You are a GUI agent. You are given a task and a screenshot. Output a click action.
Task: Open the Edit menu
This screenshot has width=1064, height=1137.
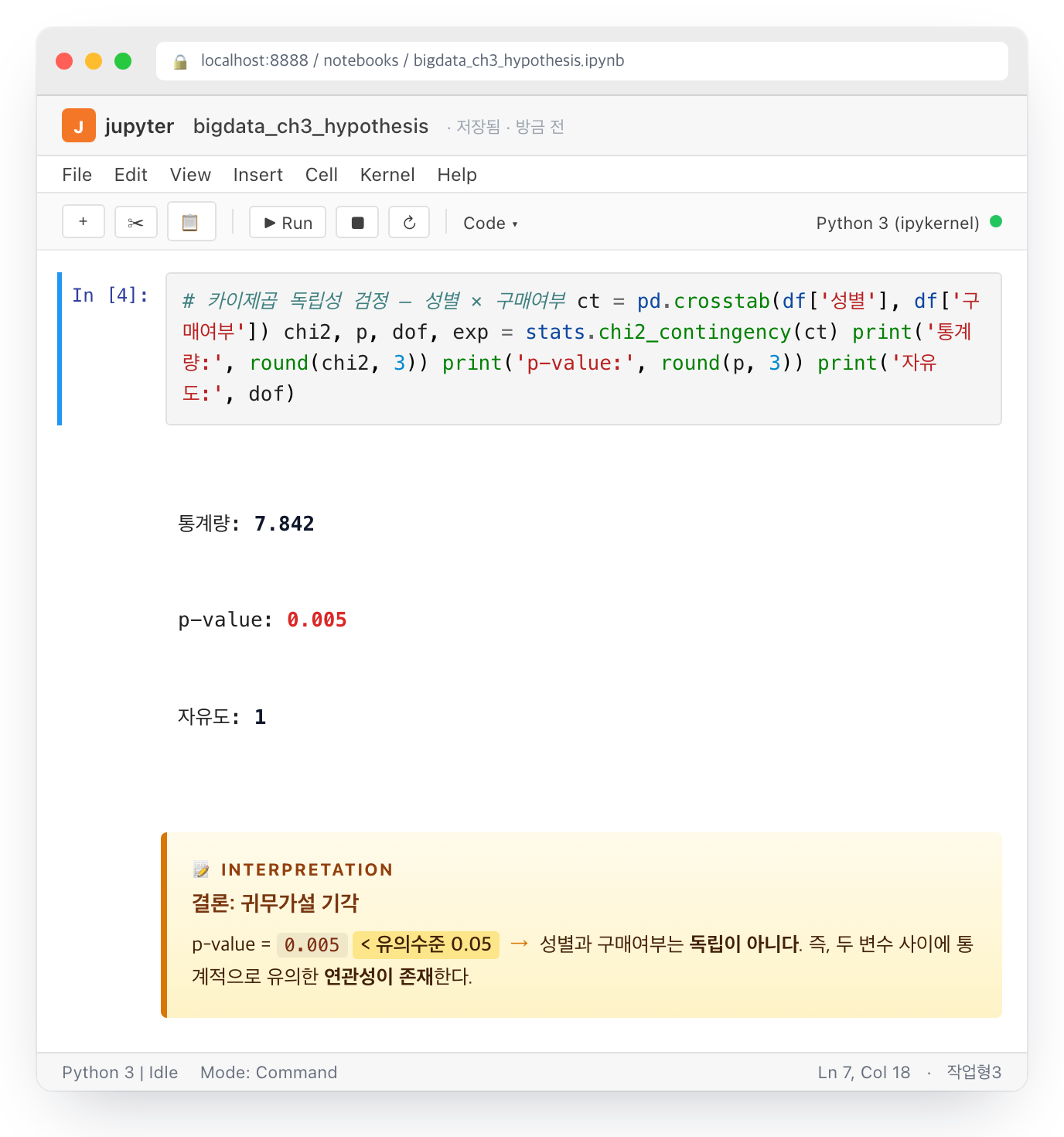131,175
